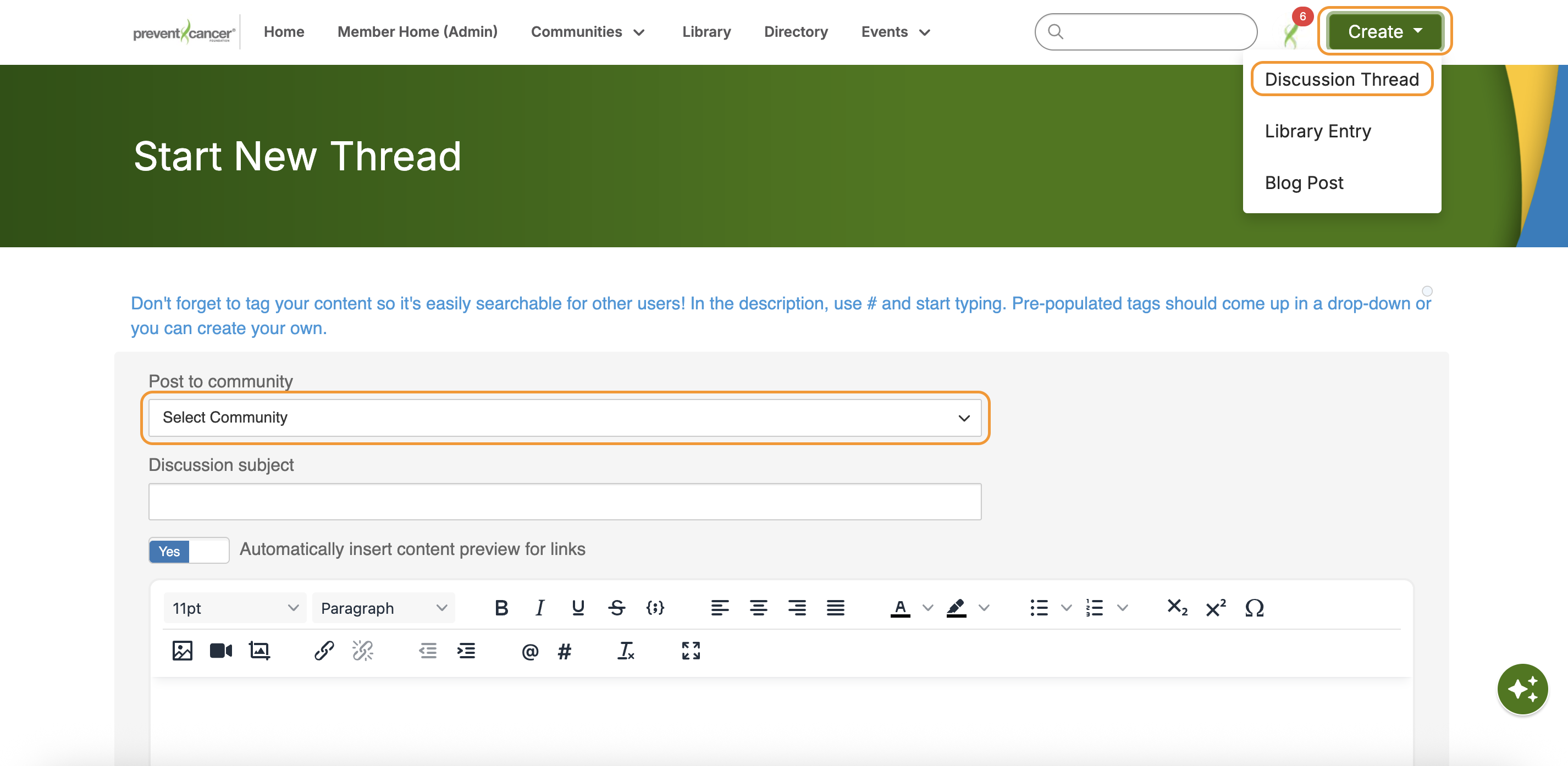
Task: Click the Bold formatting icon
Action: (501, 608)
